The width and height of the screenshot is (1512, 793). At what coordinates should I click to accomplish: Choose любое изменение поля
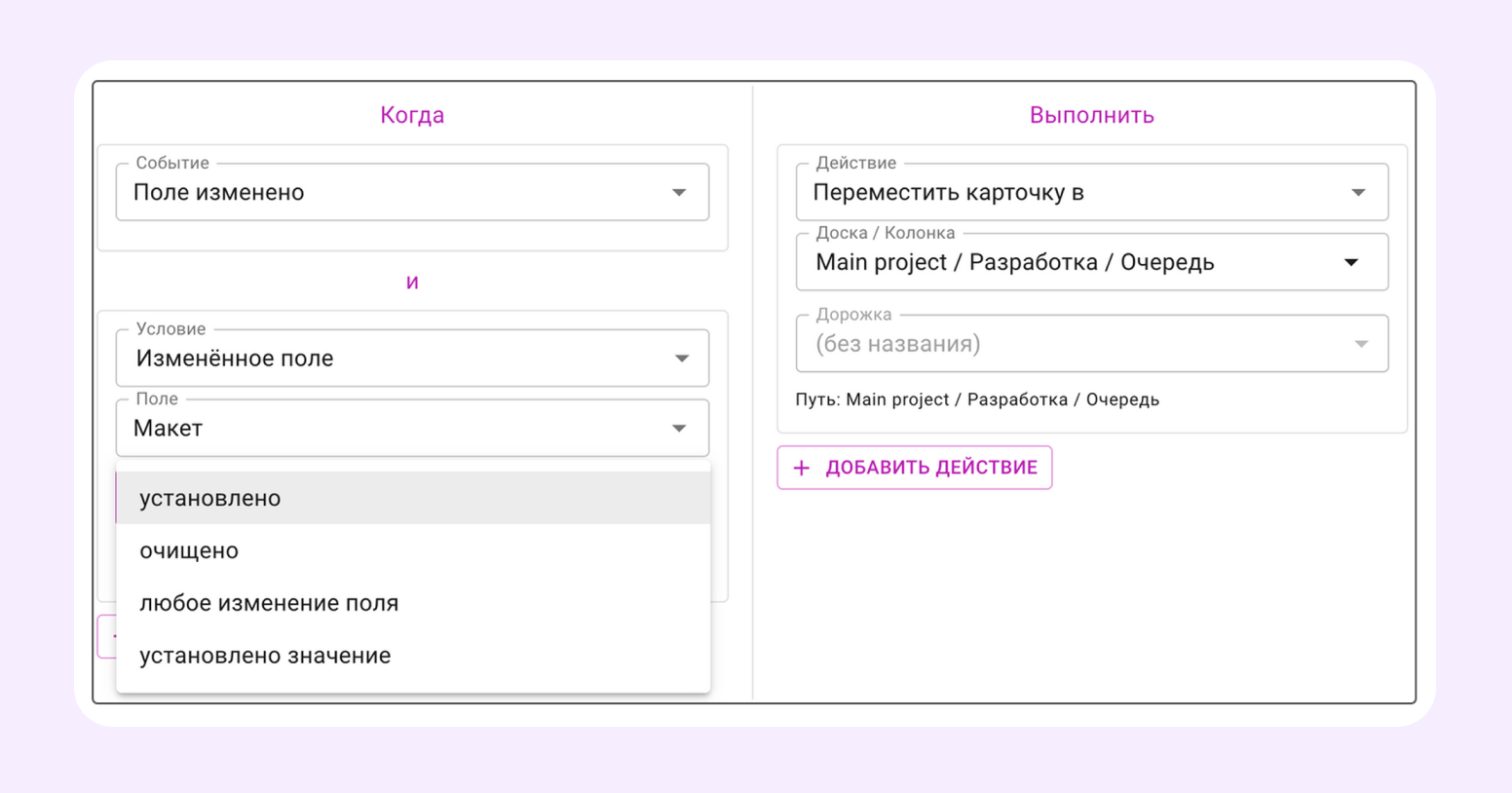tap(413, 603)
